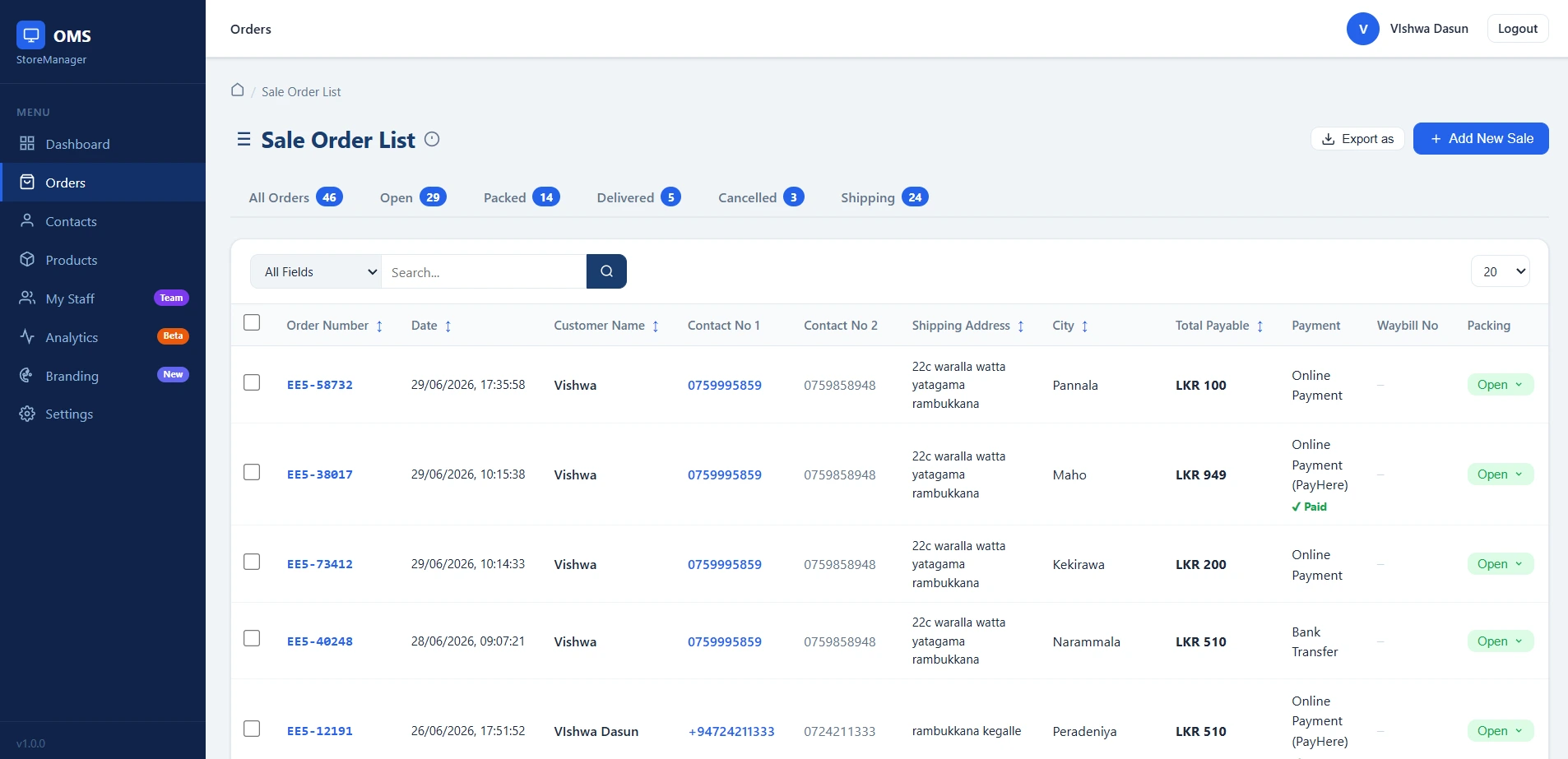Check the box for order EE5-40248
1568x759 pixels.
252,638
